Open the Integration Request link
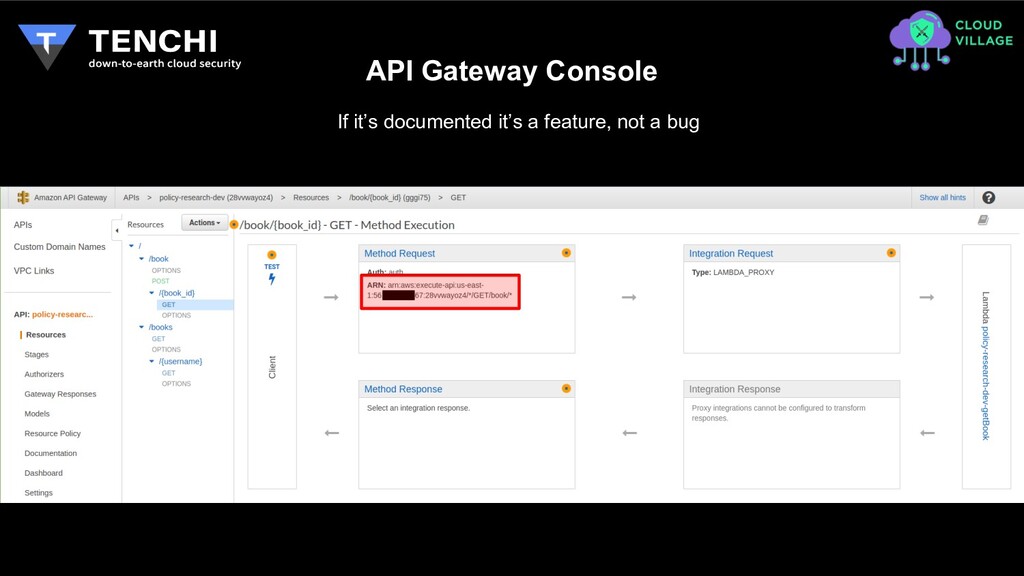1024x576 pixels. coord(731,253)
